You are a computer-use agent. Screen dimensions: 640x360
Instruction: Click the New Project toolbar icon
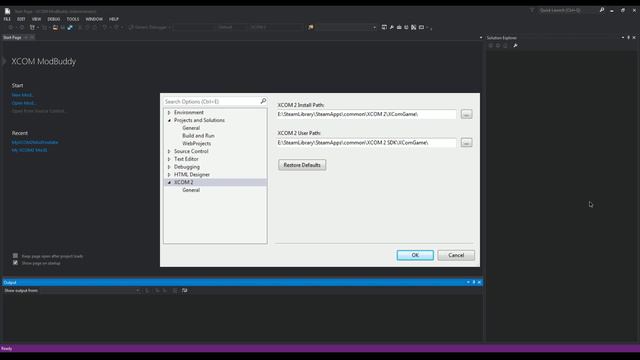click(x=32, y=27)
